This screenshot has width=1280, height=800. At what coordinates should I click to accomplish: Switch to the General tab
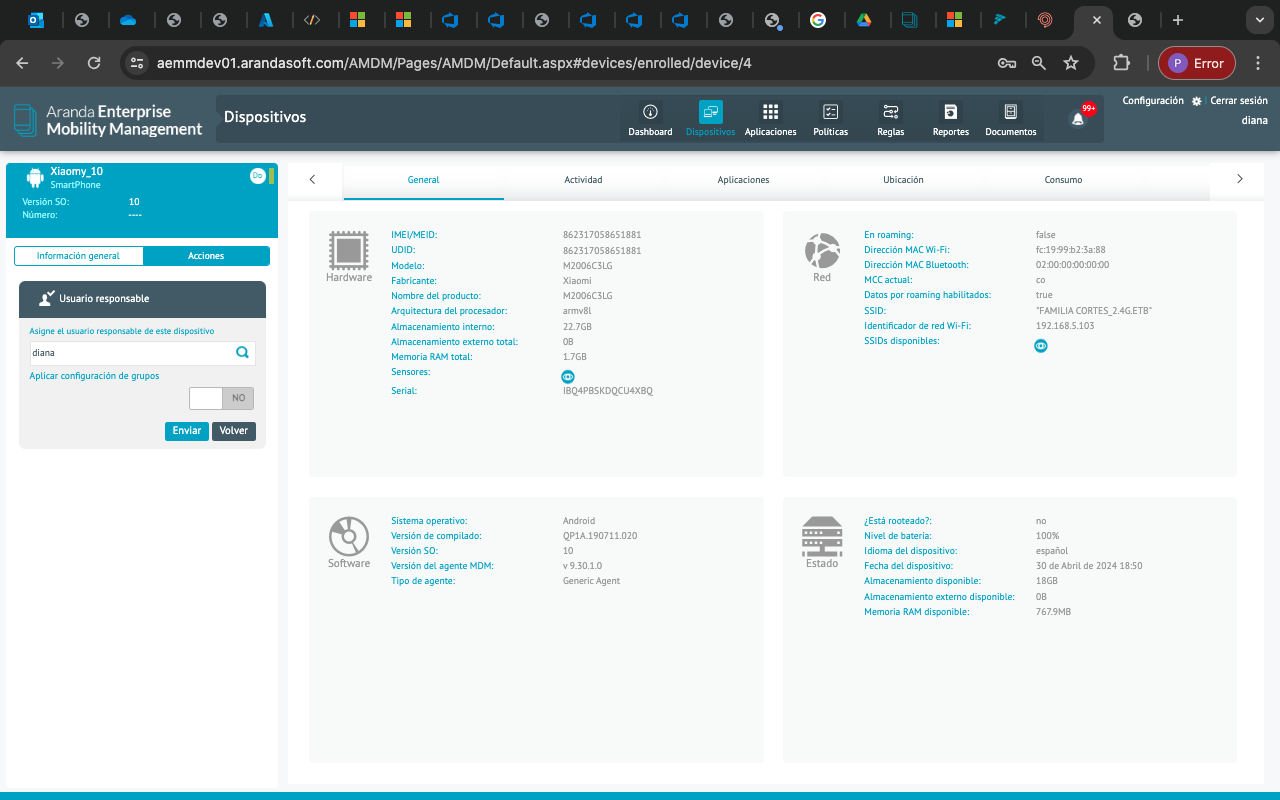[x=423, y=180]
